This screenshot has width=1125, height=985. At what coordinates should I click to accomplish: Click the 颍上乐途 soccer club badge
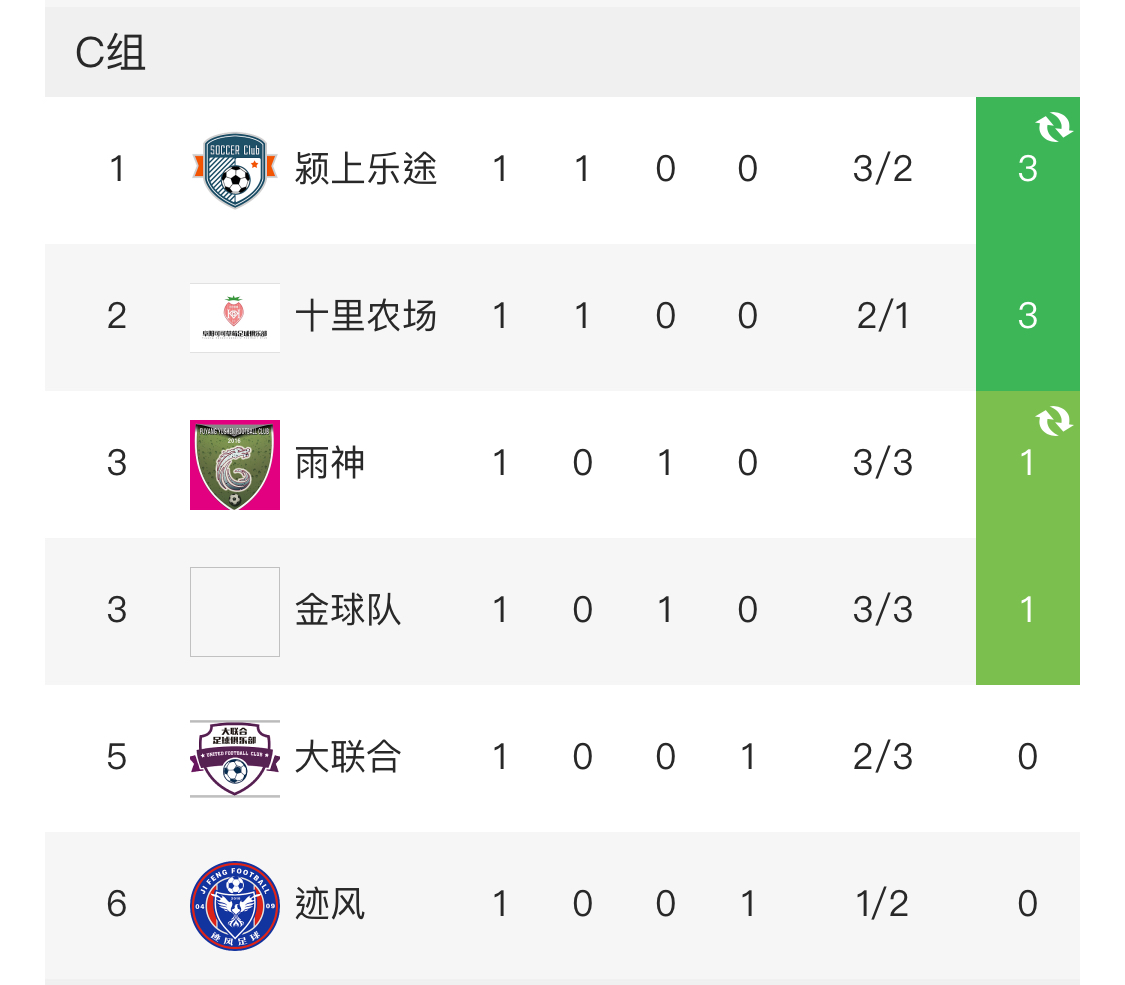[235, 170]
